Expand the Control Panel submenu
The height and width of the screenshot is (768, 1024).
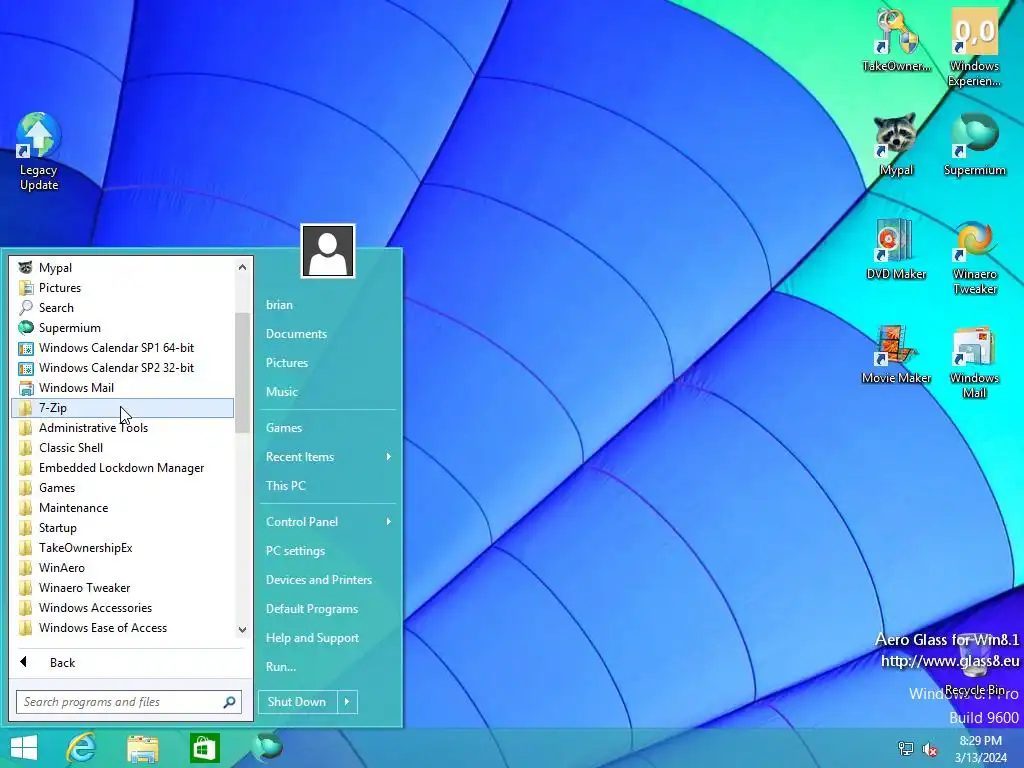coord(328,522)
